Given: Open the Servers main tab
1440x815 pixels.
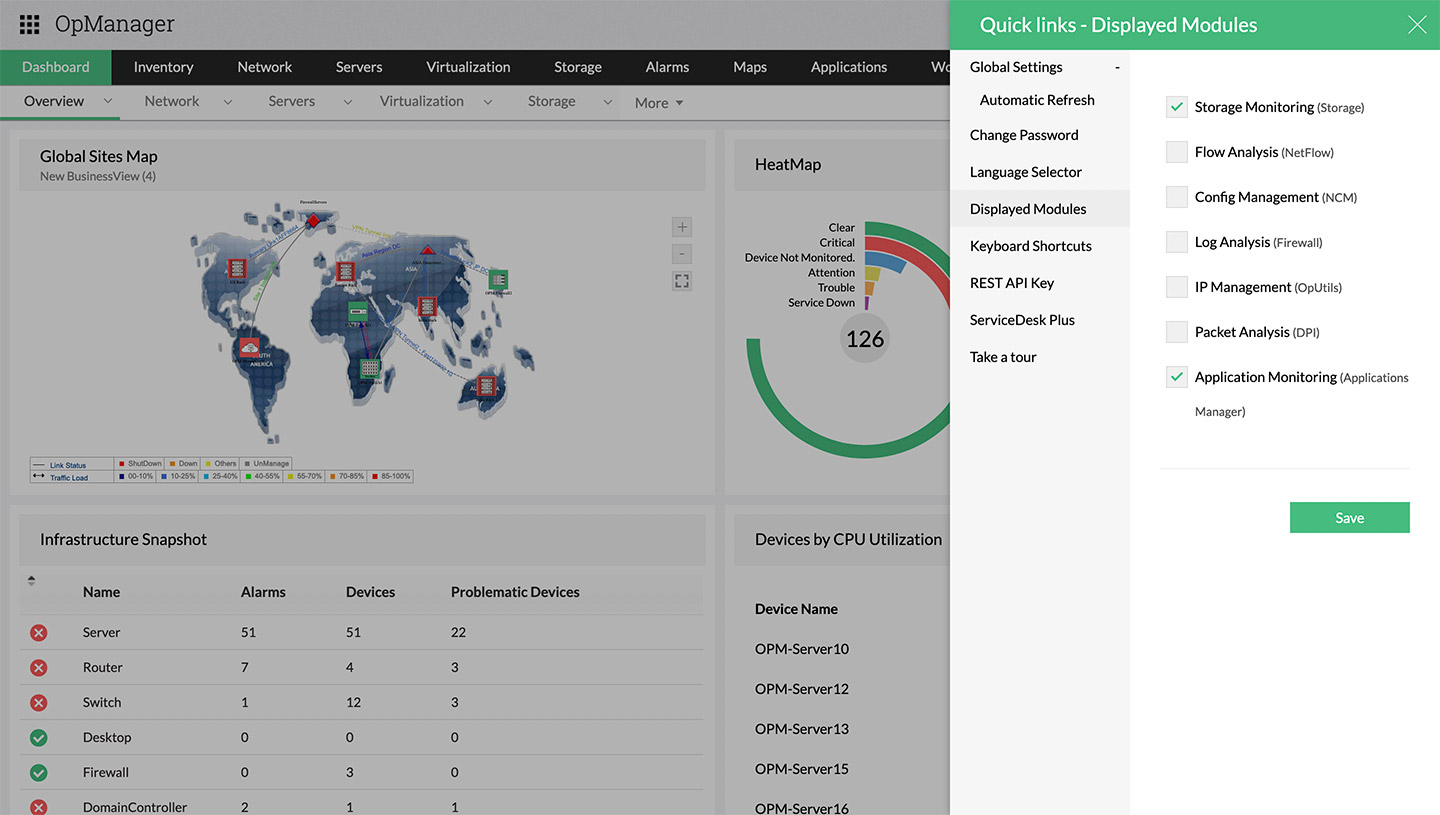Looking at the screenshot, I should pyautogui.click(x=359, y=67).
